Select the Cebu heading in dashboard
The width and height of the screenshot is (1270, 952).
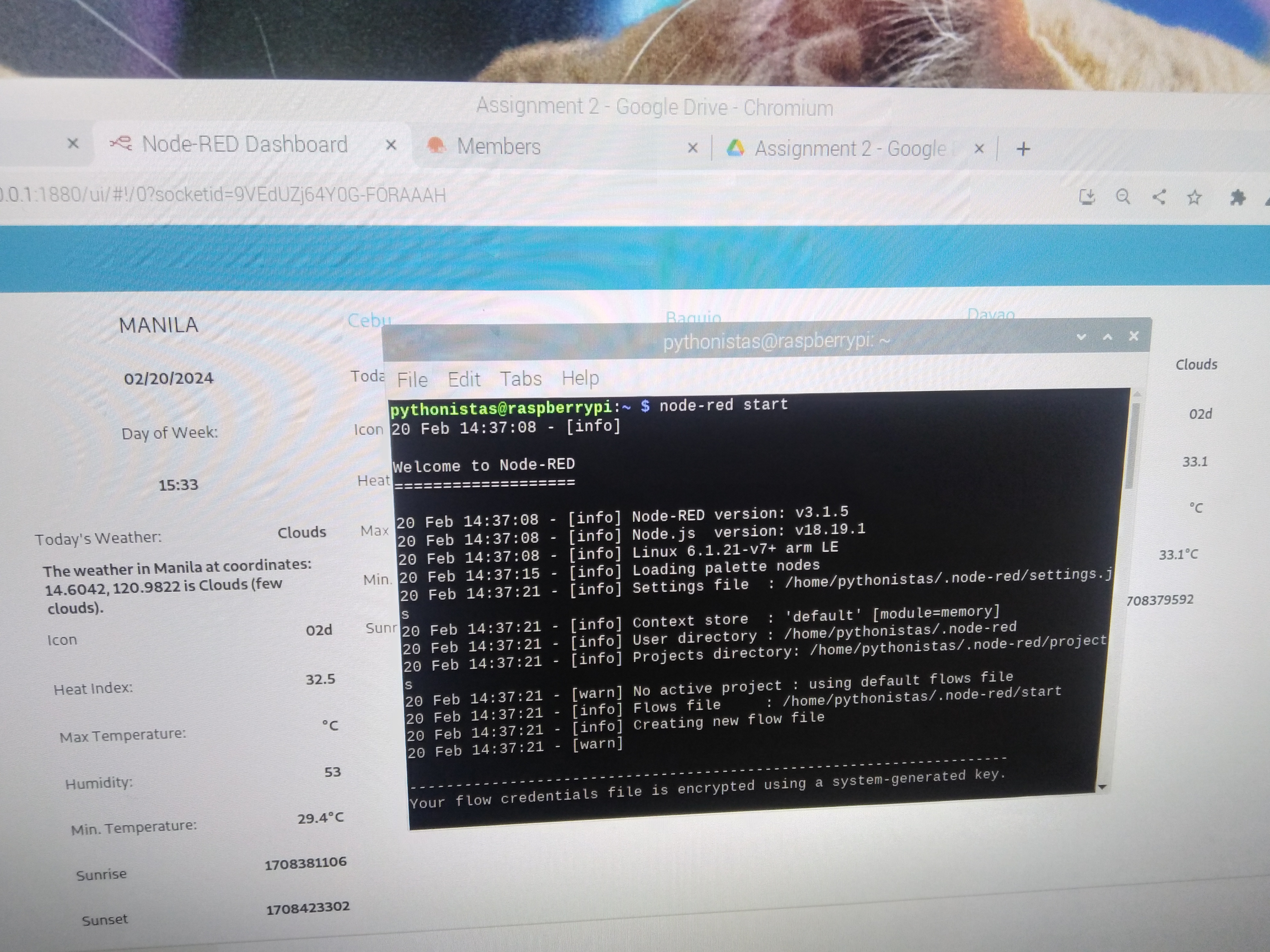[x=369, y=320]
